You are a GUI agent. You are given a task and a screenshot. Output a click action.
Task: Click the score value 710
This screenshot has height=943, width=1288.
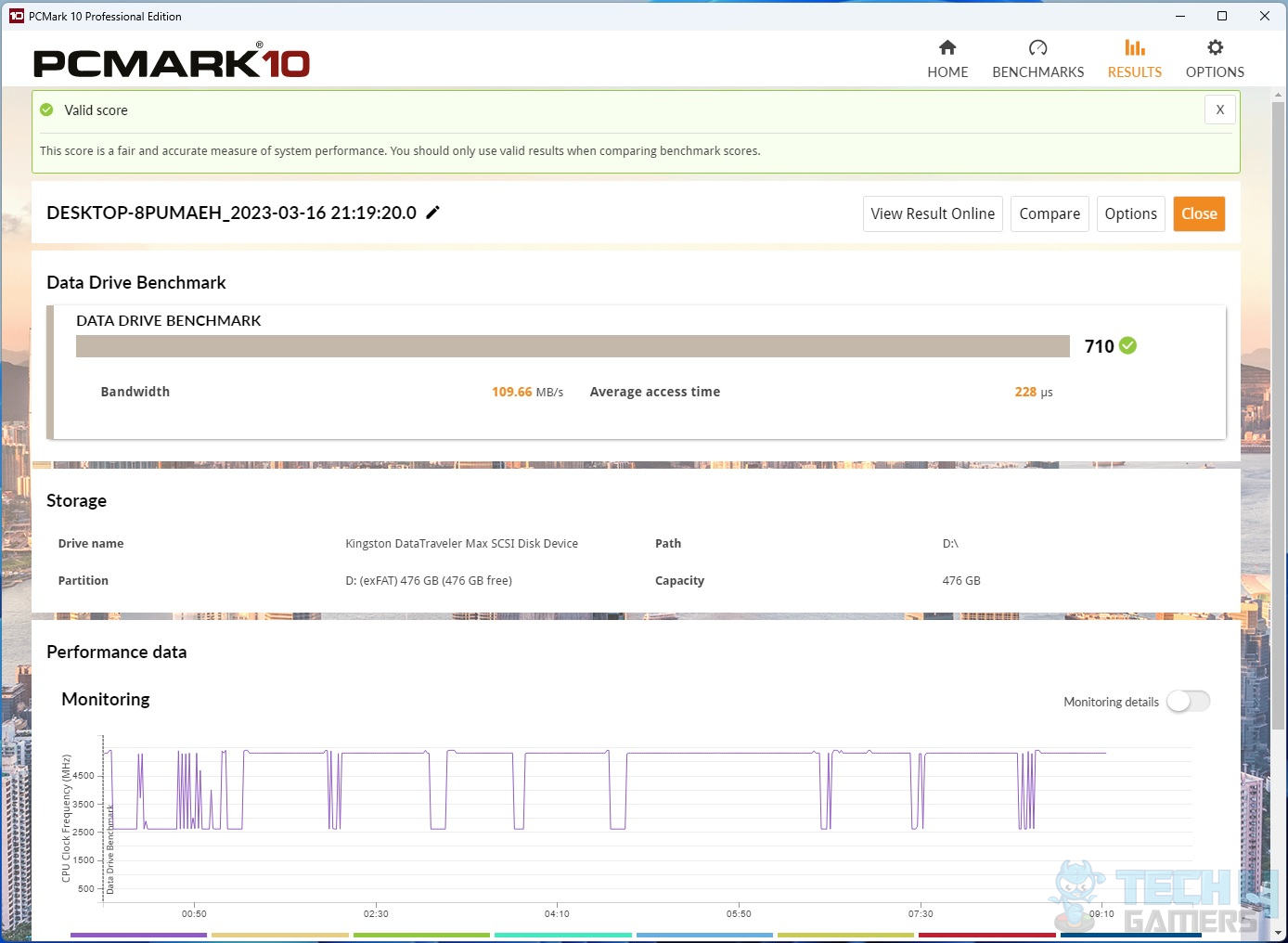pos(1099,346)
